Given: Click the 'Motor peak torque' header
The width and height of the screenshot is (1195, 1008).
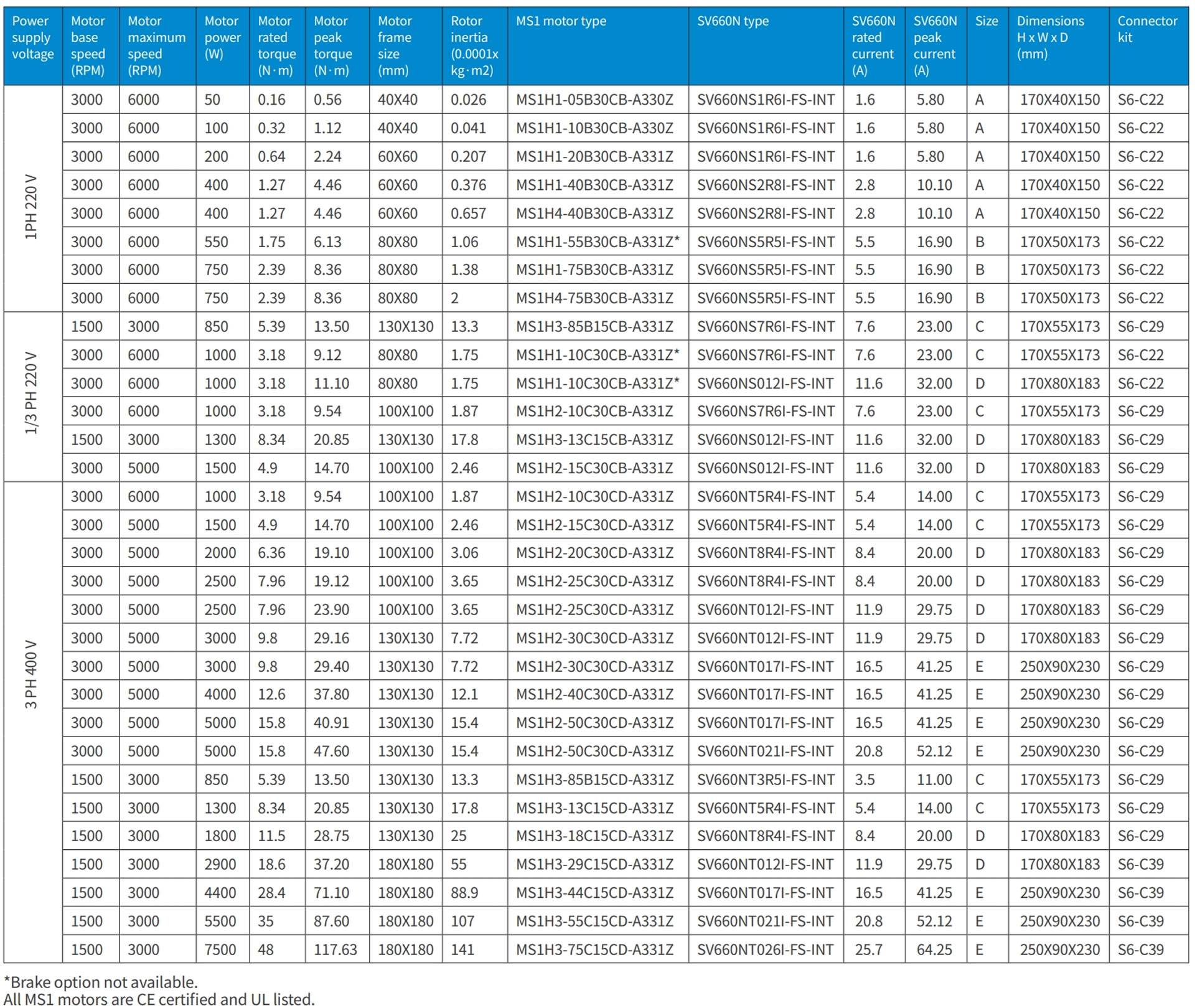Looking at the screenshot, I should 337,45.
